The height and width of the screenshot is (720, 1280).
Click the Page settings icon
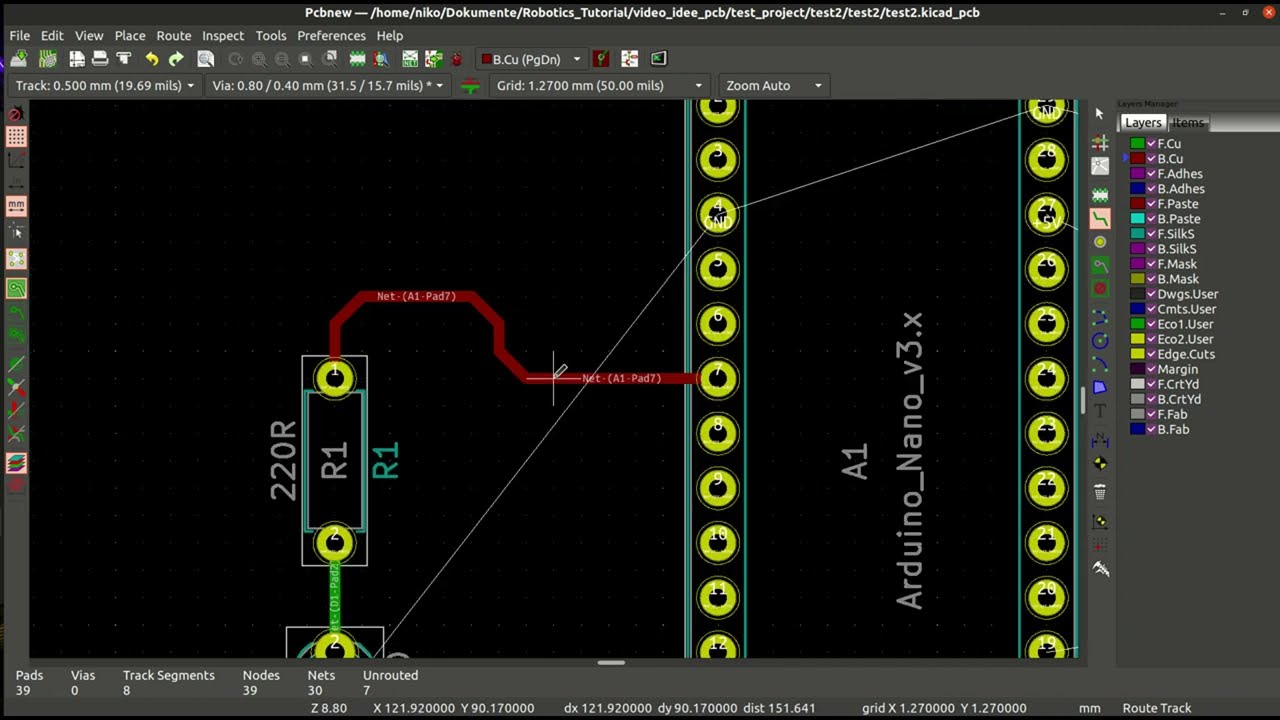77,59
